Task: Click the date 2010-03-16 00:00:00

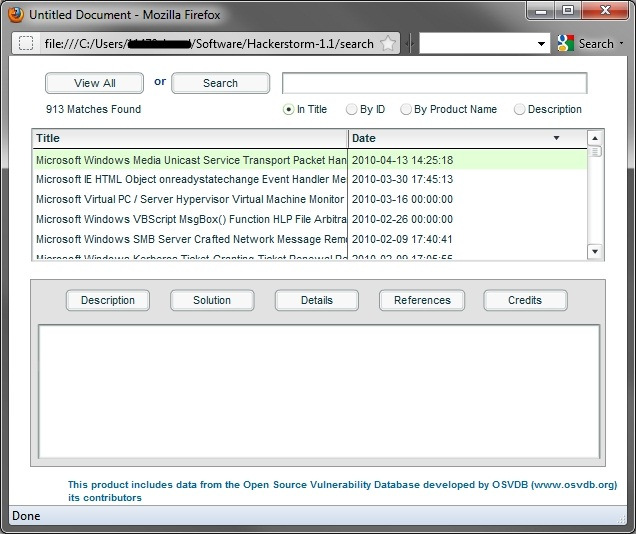Action: [402, 199]
